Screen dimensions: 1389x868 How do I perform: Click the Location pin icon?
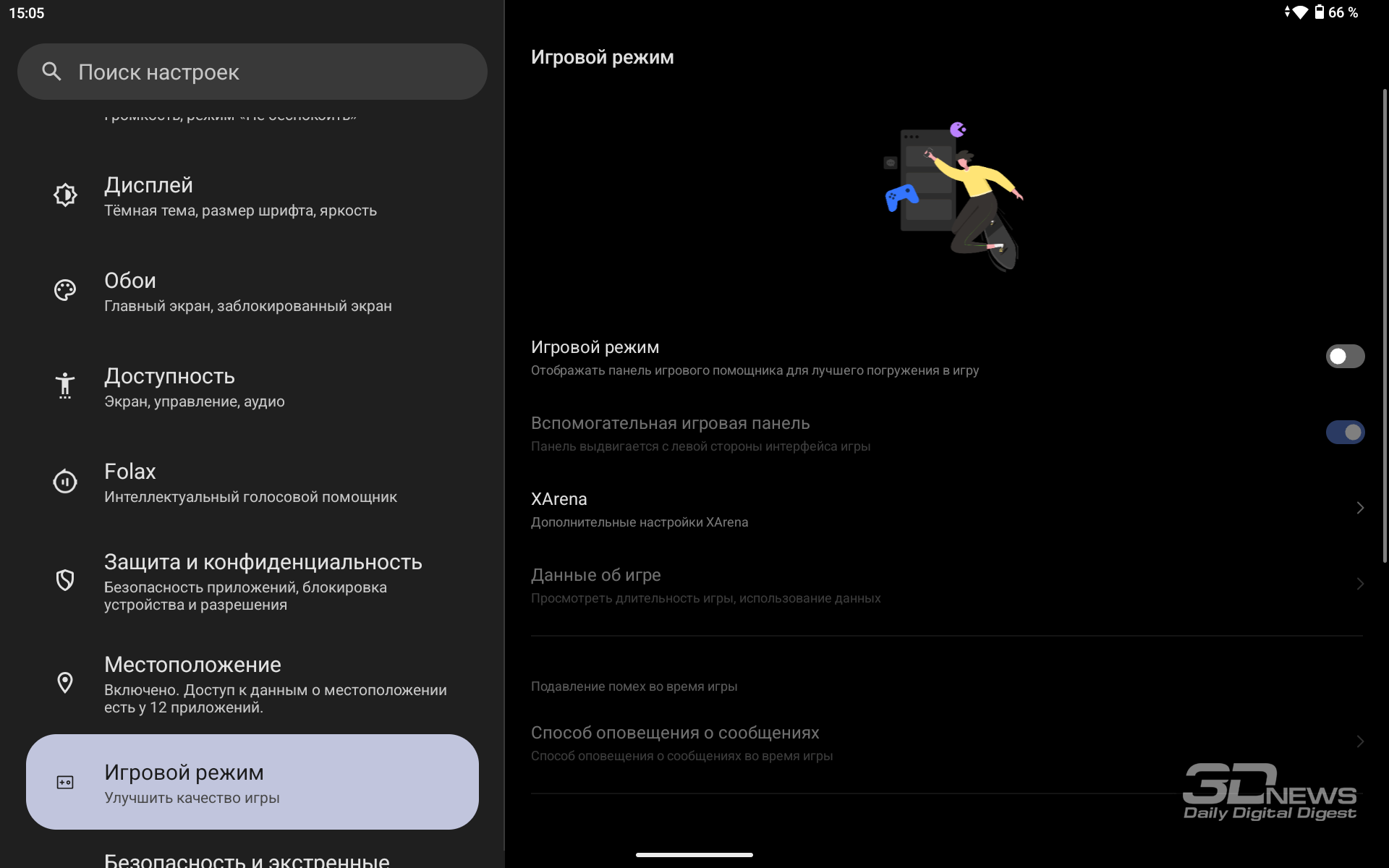coord(65,683)
